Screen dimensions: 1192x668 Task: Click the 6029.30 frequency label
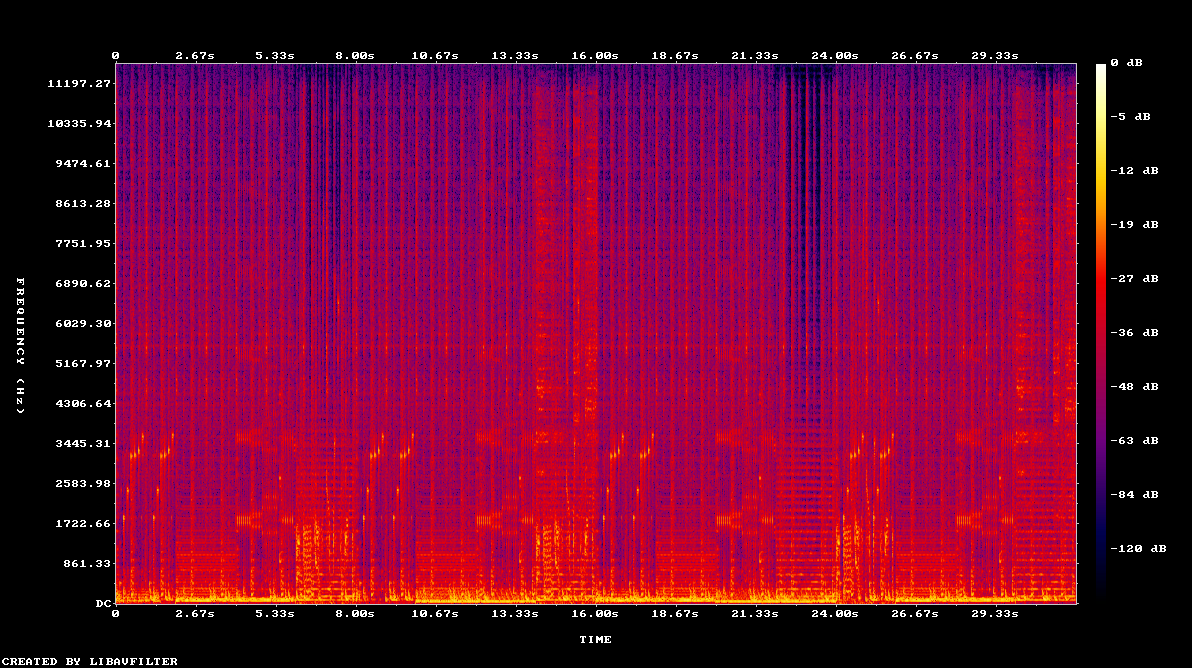[x=83, y=324]
